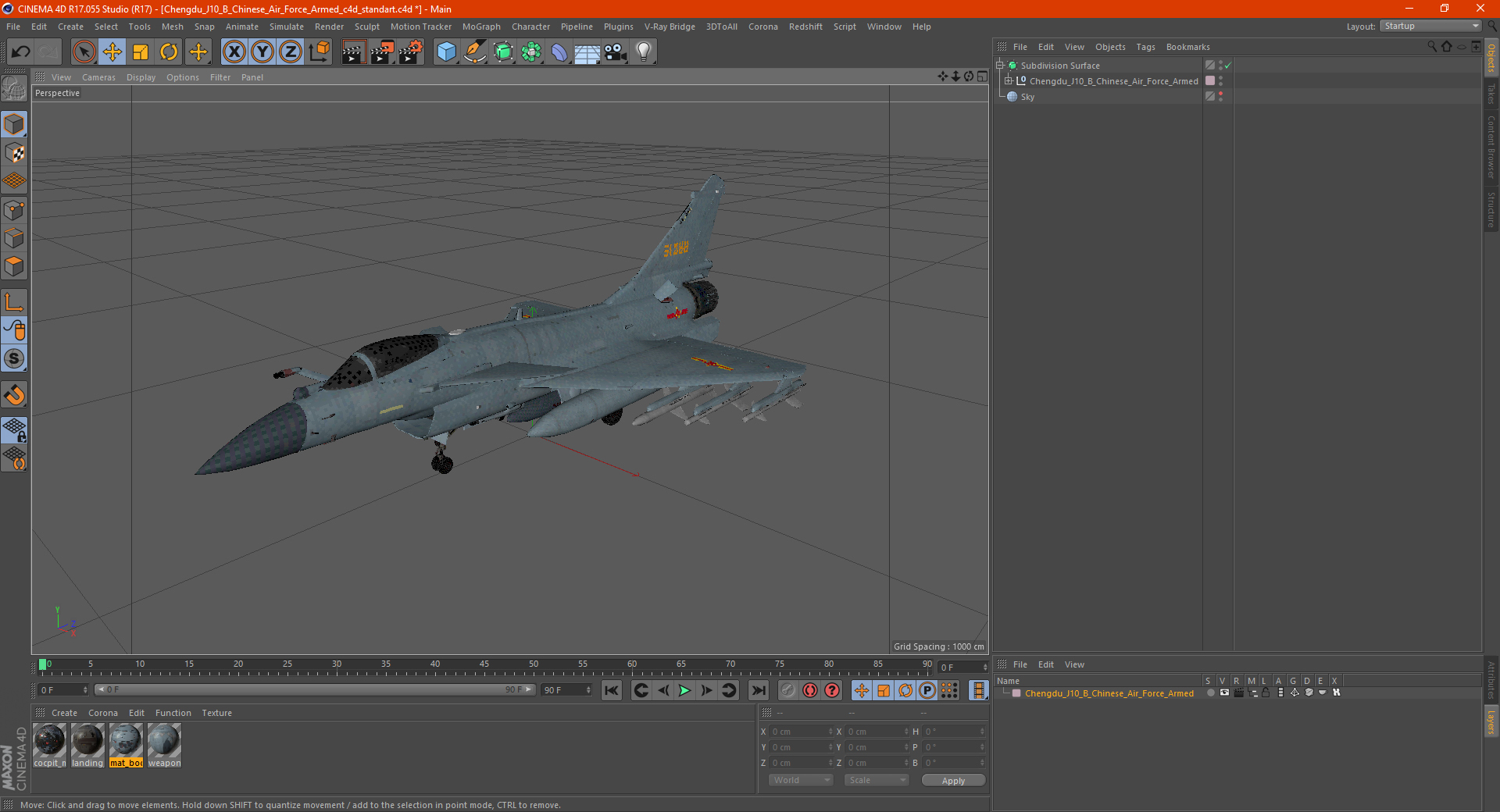Image resolution: width=1500 pixels, height=812 pixels.
Task: Toggle parameter keyframe P icon
Action: click(x=927, y=690)
